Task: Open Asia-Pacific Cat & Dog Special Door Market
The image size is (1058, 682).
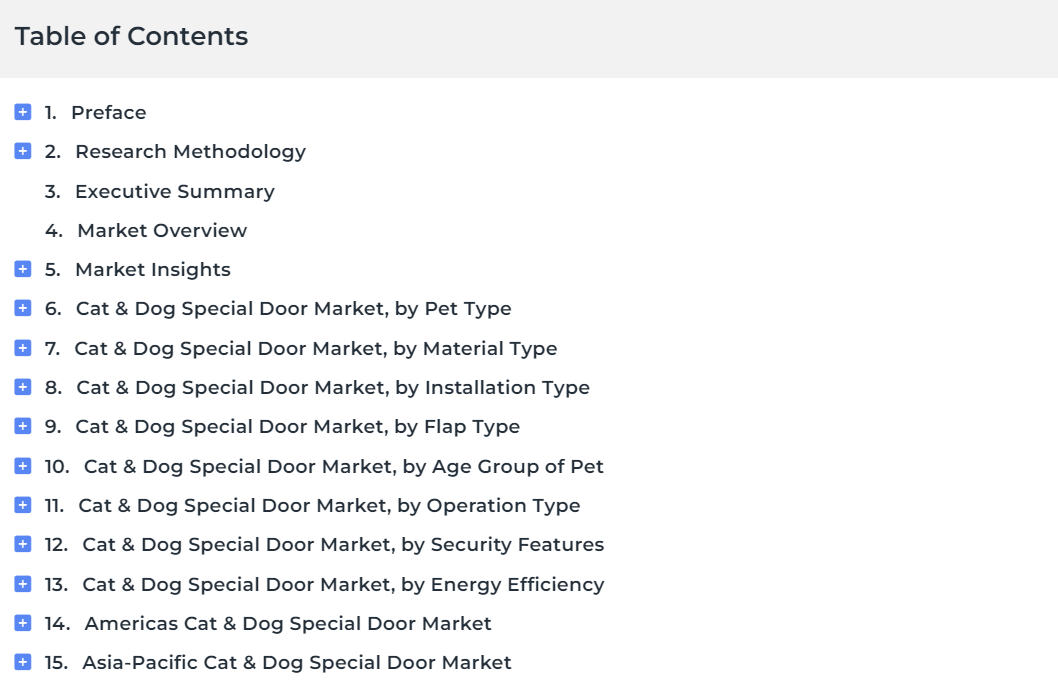Action: [x=297, y=663]
